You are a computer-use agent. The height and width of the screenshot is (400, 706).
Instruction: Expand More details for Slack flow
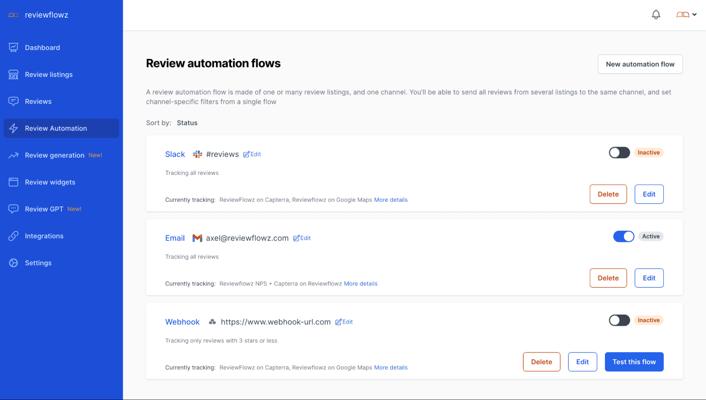[390, 200]
